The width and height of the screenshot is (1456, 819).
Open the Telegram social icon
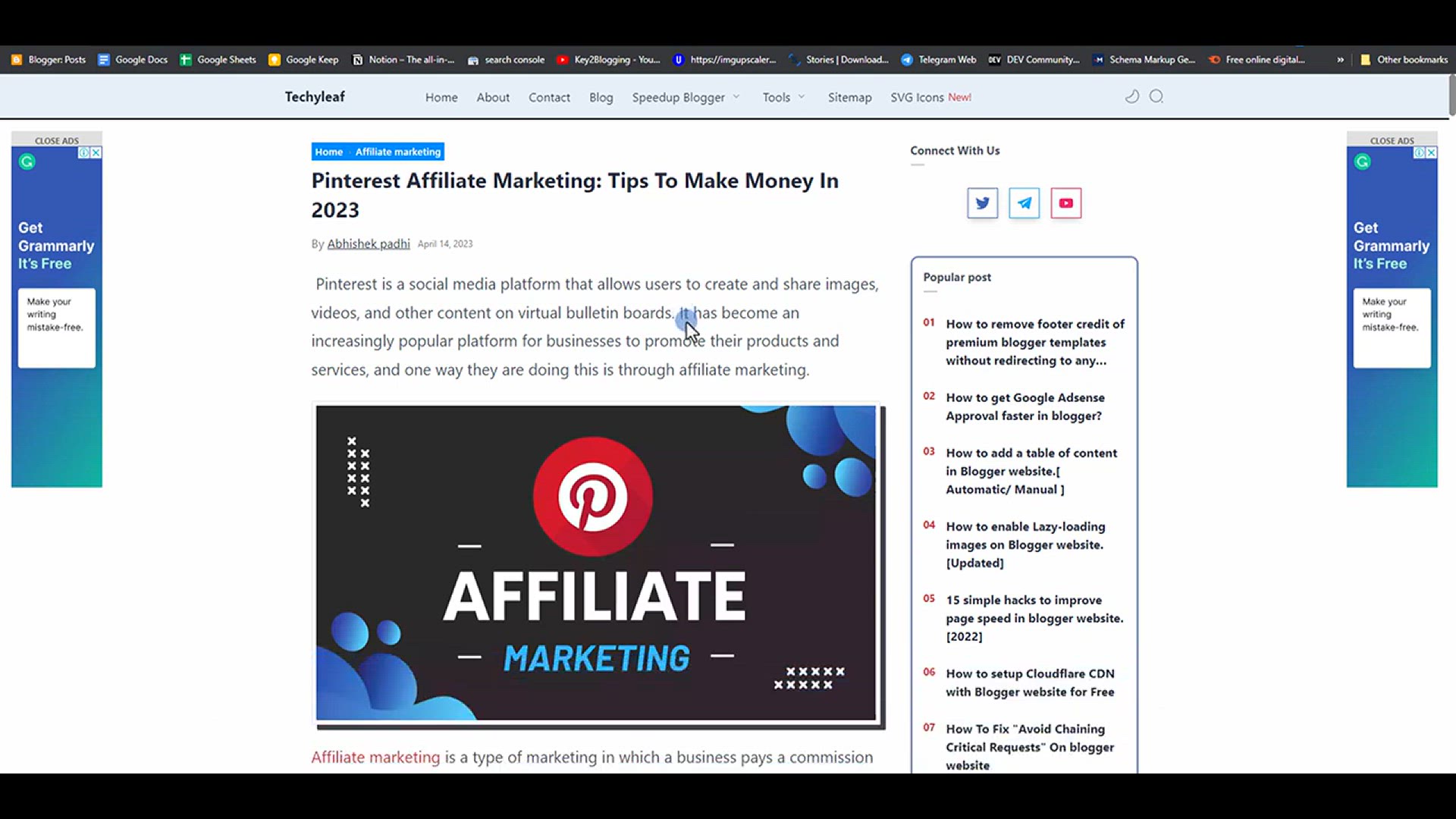(1024, 203)
